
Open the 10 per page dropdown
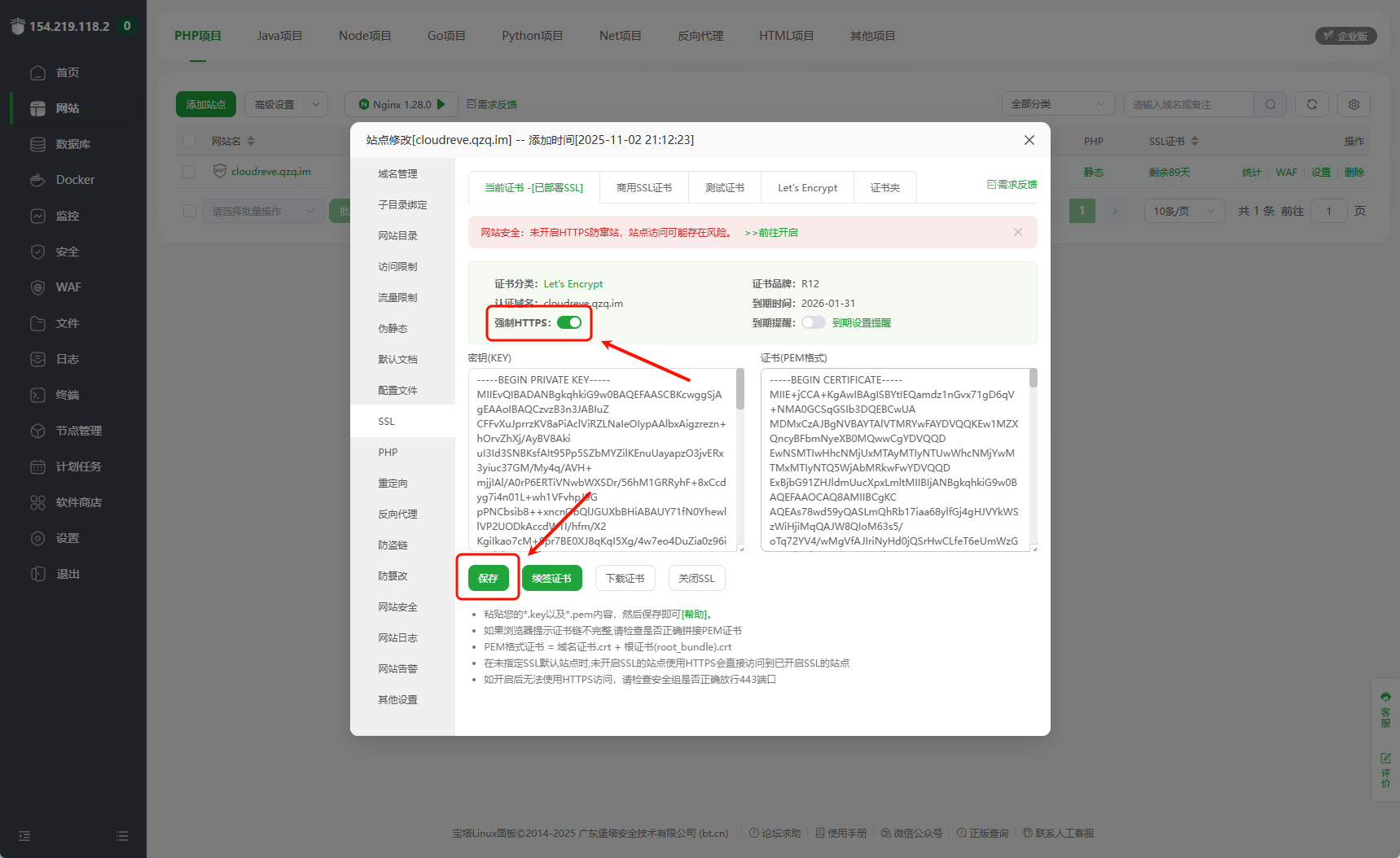tap(1183, 211)
